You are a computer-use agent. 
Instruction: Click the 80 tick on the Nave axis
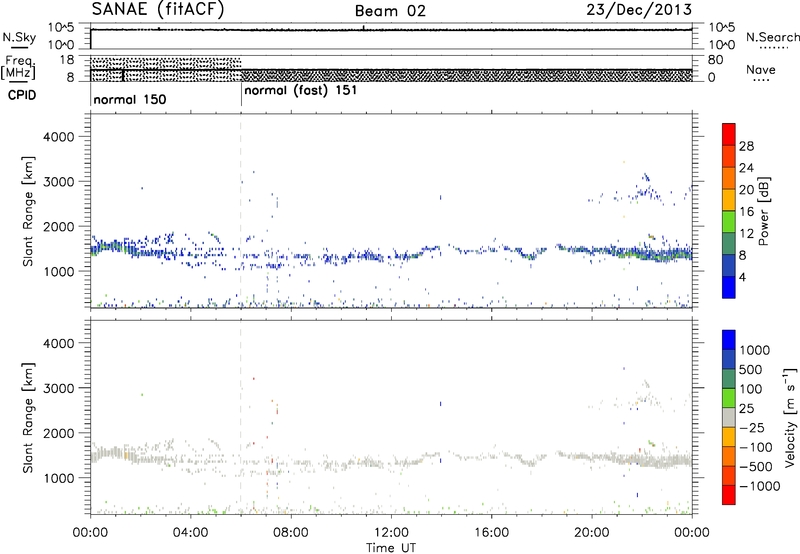pos(716,60)
